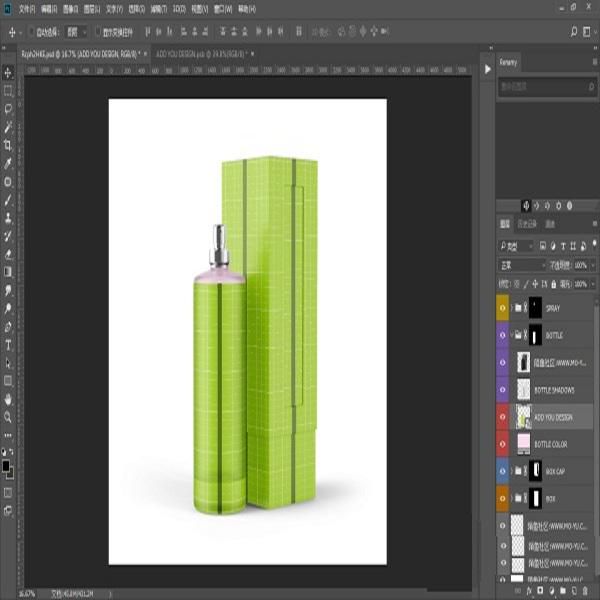Viewport: 600px width, 600px height.
Task: Select the History Brush tool
Action: tap(8, 236)
